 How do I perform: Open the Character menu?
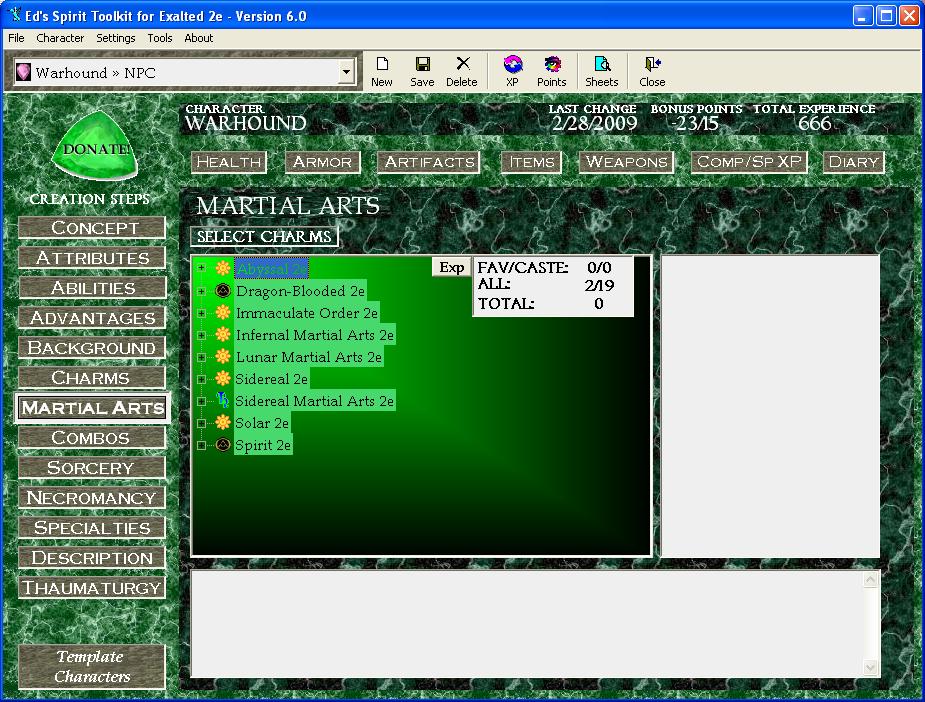point(60,38)
